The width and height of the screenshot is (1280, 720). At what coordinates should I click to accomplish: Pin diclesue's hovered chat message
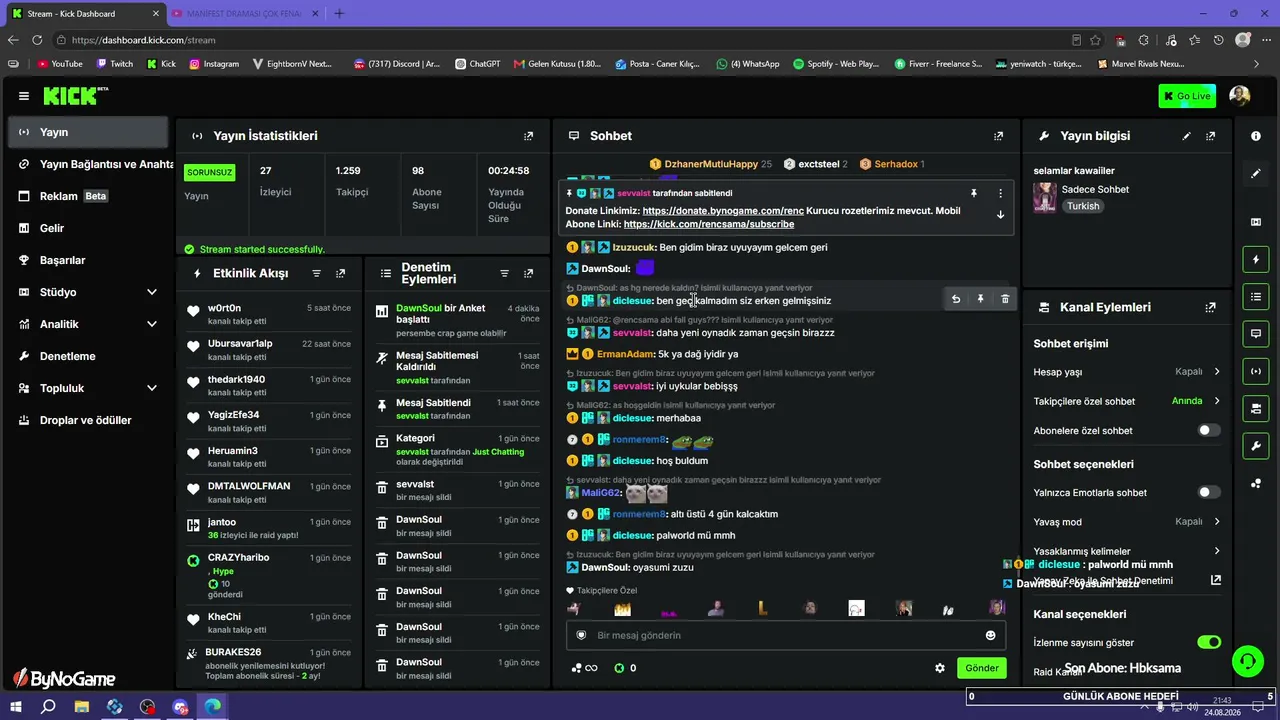tap(980, 299)
